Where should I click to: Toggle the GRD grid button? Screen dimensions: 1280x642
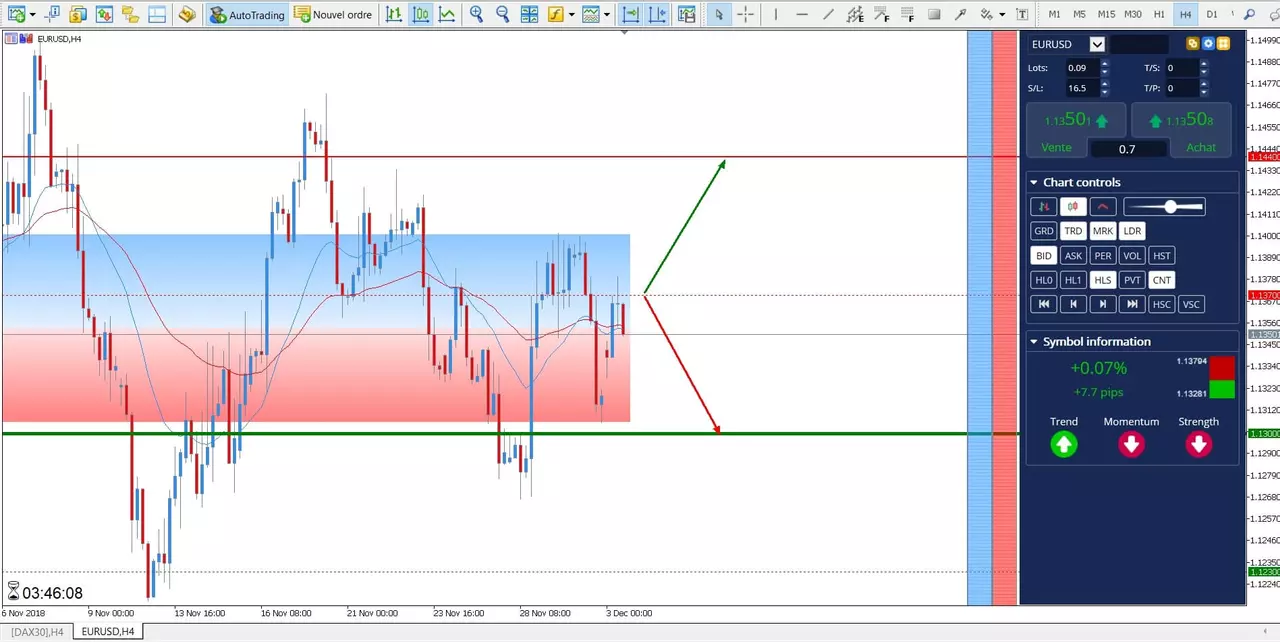point(1043,231)
